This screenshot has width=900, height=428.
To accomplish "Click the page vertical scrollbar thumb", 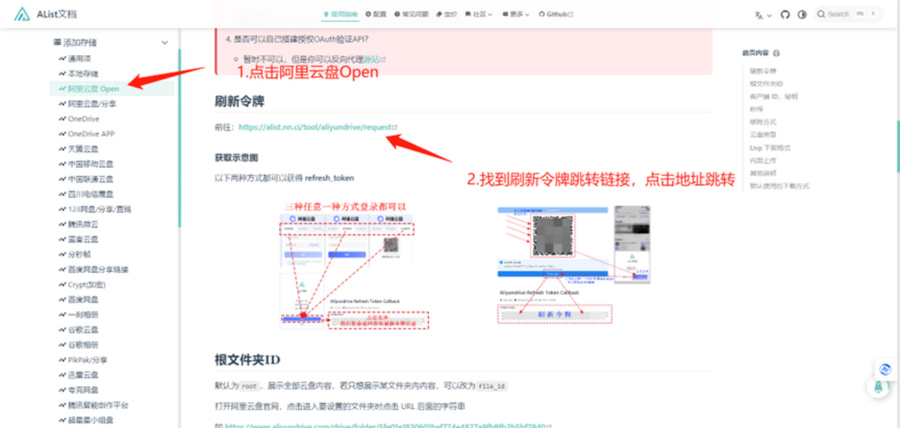I will [897, 146].
